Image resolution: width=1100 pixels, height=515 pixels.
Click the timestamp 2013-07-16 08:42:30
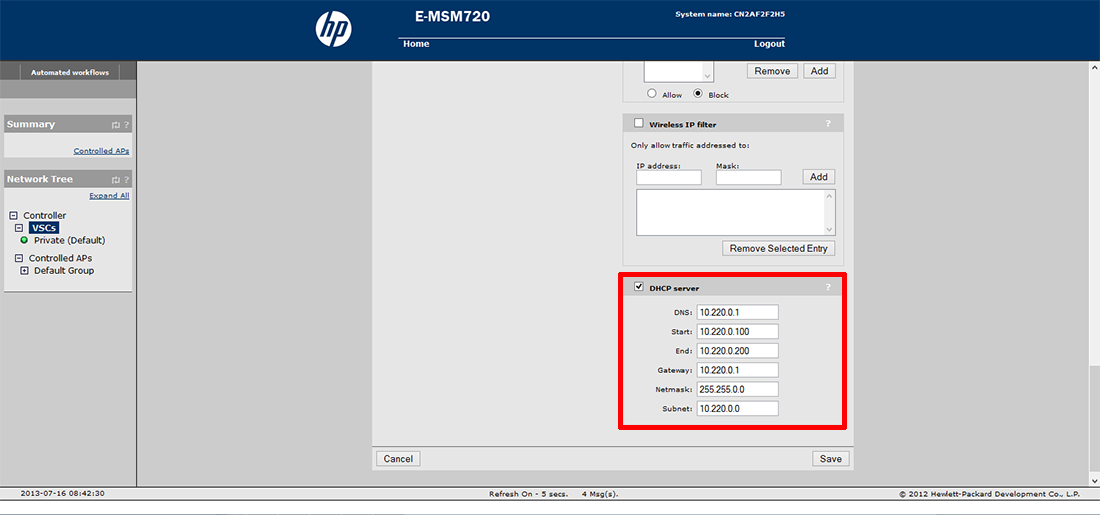tap(62, 493)
